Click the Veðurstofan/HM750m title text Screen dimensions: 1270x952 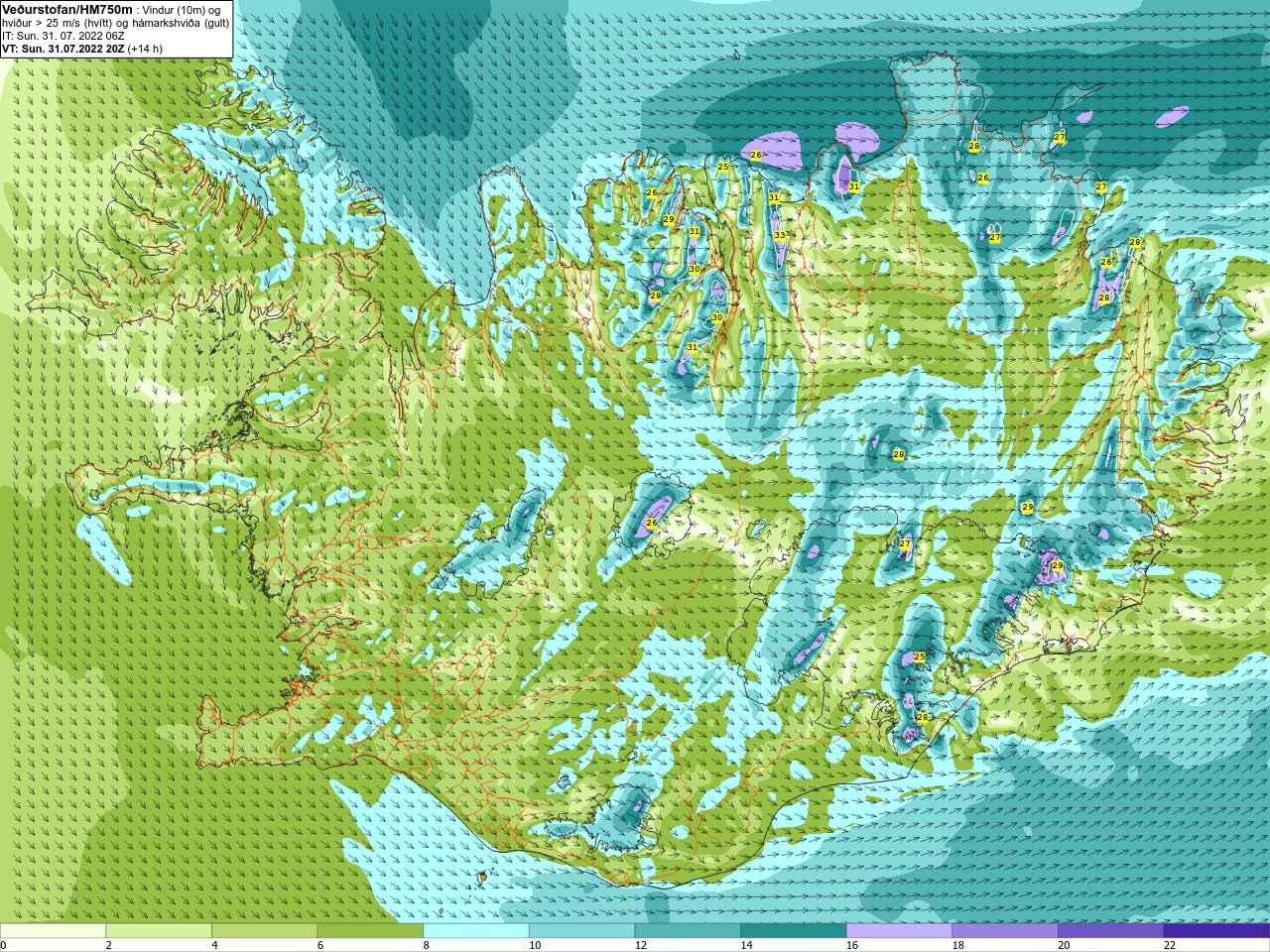pyautogui.click(x=66, y=9)
